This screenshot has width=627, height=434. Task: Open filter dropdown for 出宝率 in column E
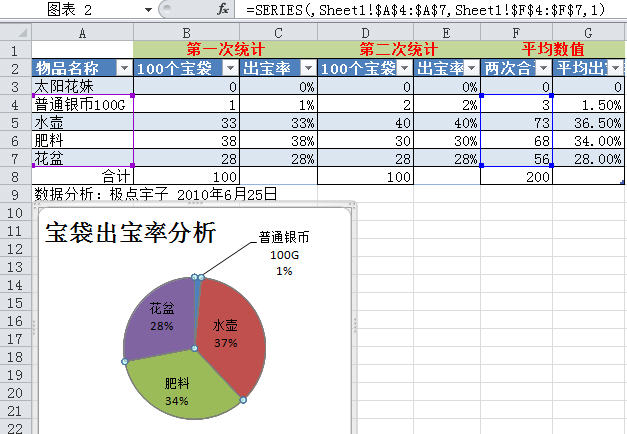pos(471,68)
